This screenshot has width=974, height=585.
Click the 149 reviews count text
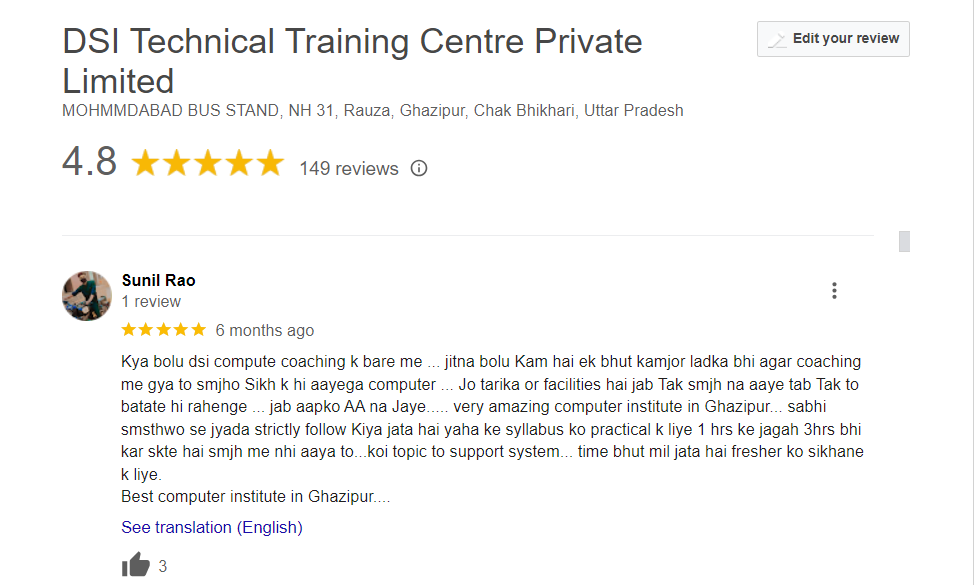click(x=348, y=169)
